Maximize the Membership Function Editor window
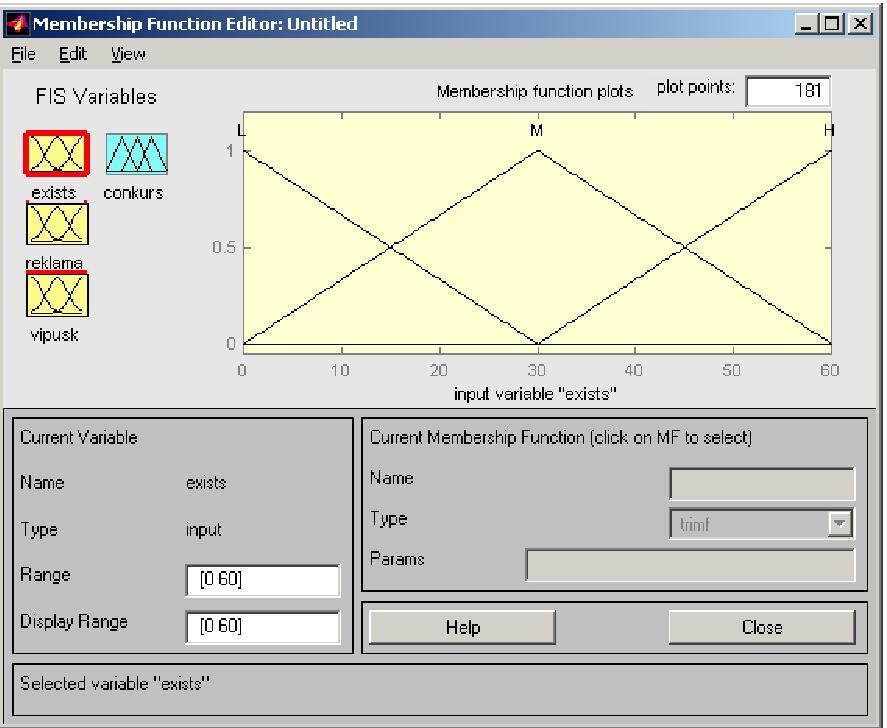 [x=832, y=24]
